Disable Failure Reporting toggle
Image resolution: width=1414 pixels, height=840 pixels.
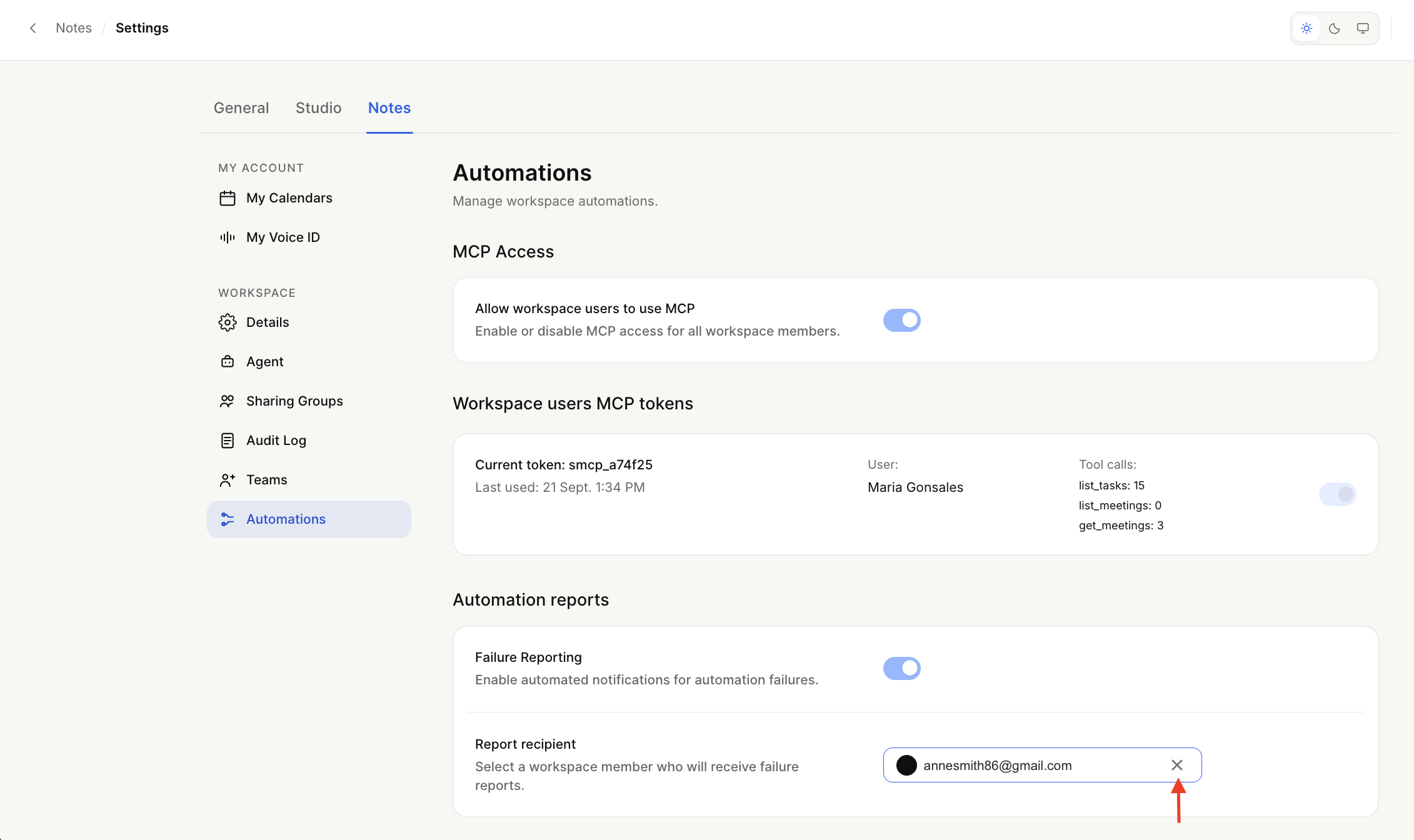point(901,668)
